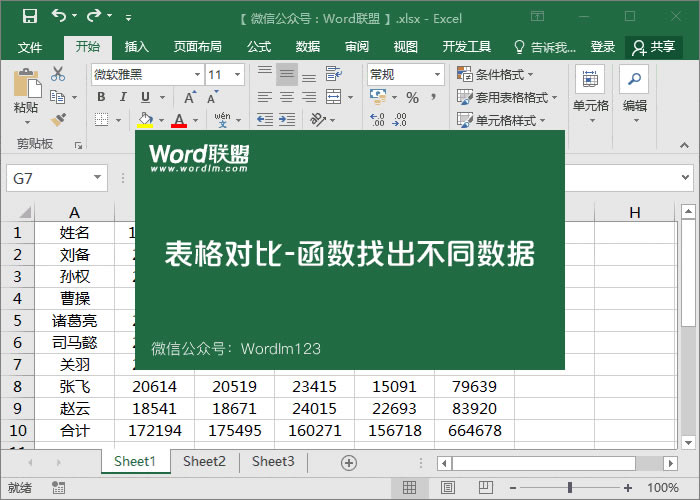Viewport: 700px width, 500px height.
Task: Click the Undo arrow icon
Action: pos(59,17)
